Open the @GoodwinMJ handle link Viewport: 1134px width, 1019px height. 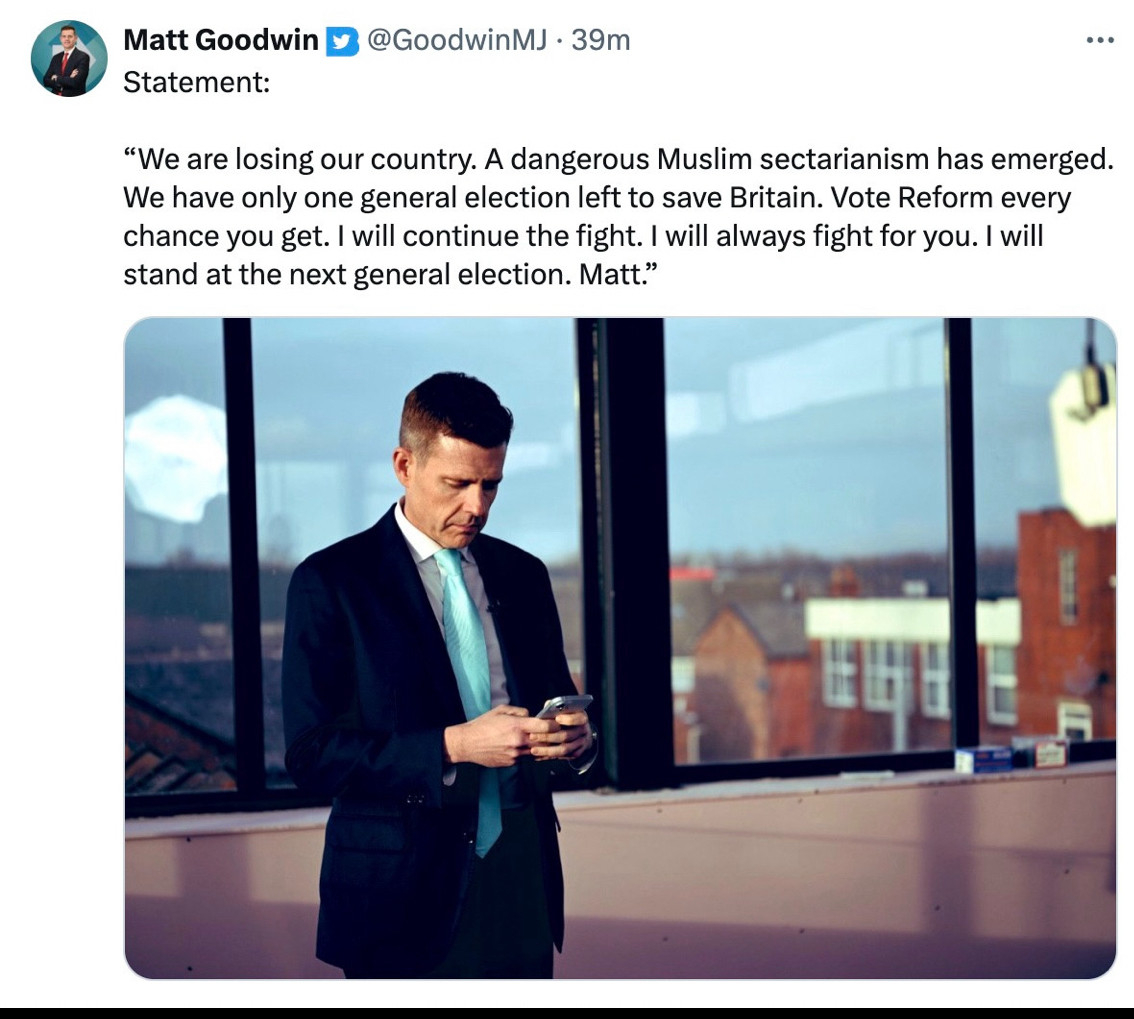455,40
